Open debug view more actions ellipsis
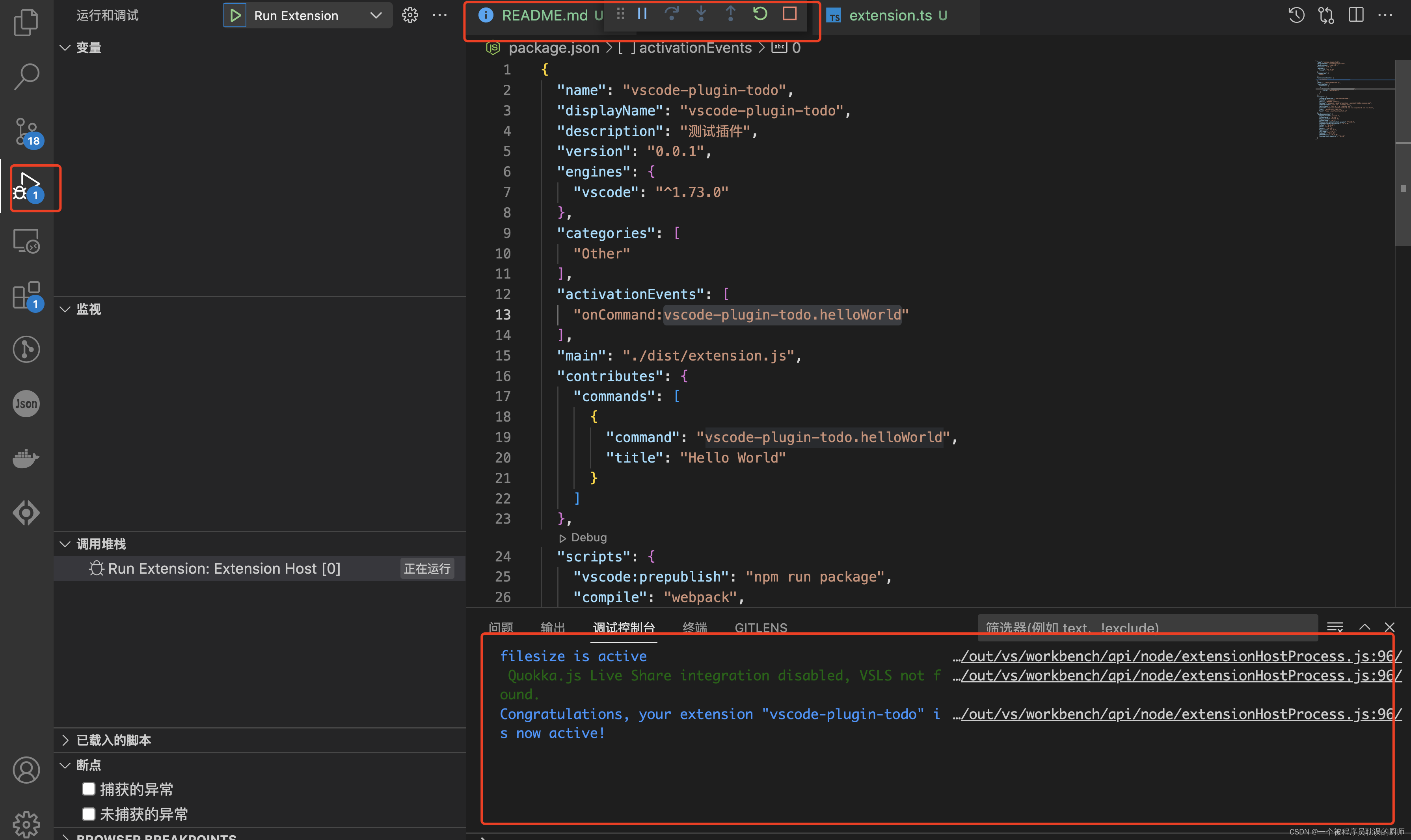This screenshot has height=840, width=1411. [439, 15]
